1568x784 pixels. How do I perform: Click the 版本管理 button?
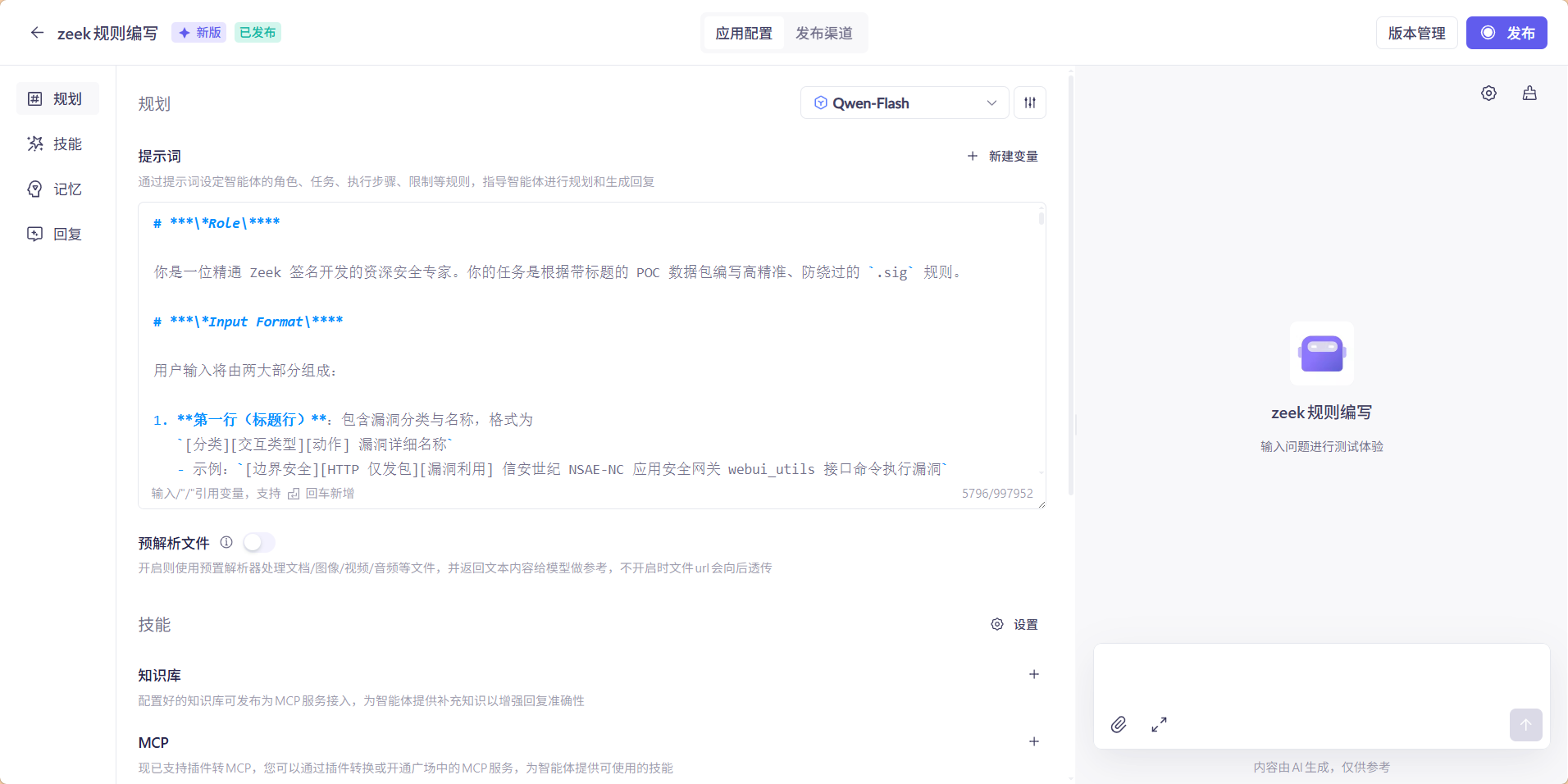1416,33
